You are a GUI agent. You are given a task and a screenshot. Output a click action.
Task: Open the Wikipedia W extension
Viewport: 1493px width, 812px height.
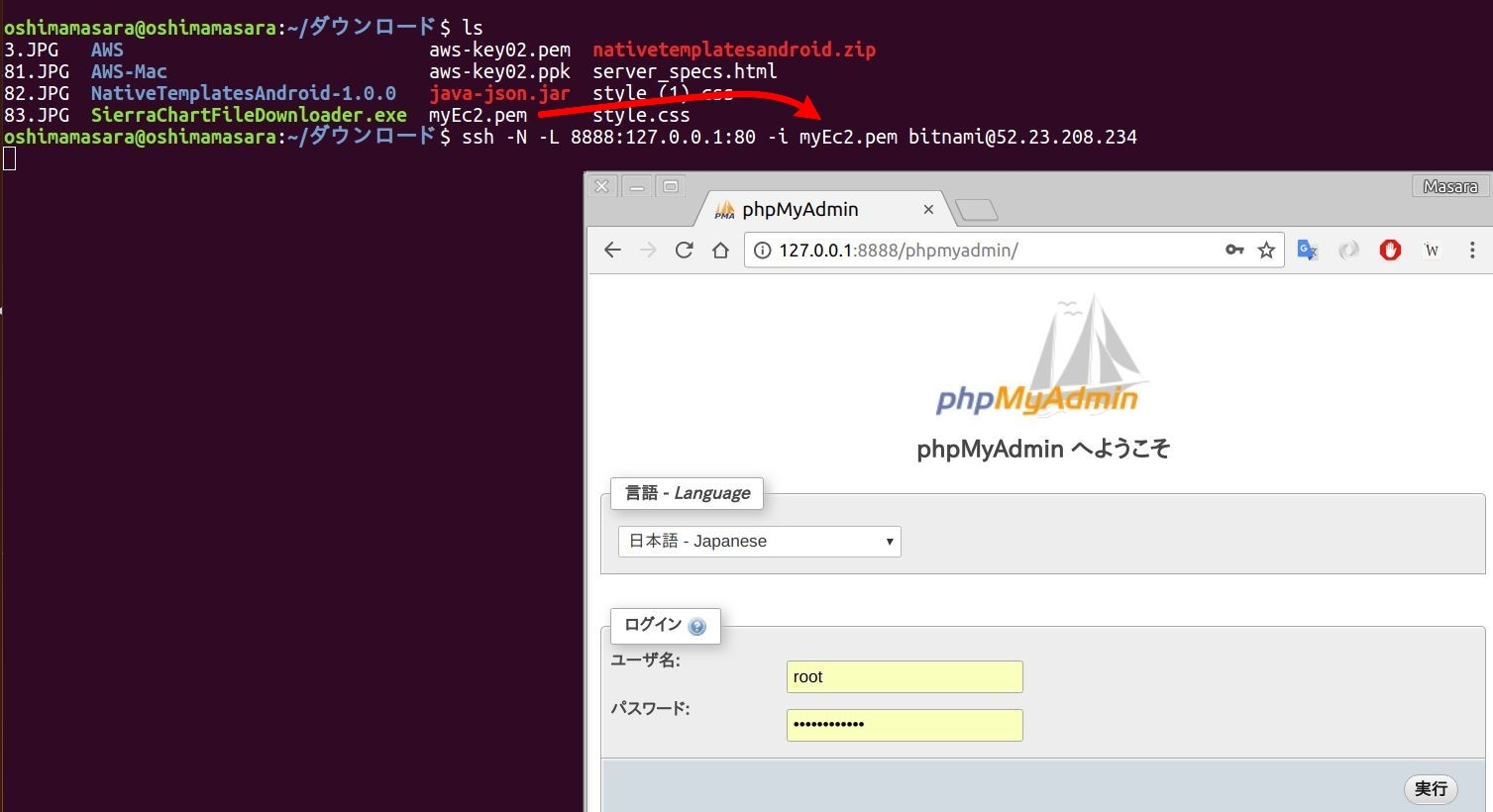1431,250
